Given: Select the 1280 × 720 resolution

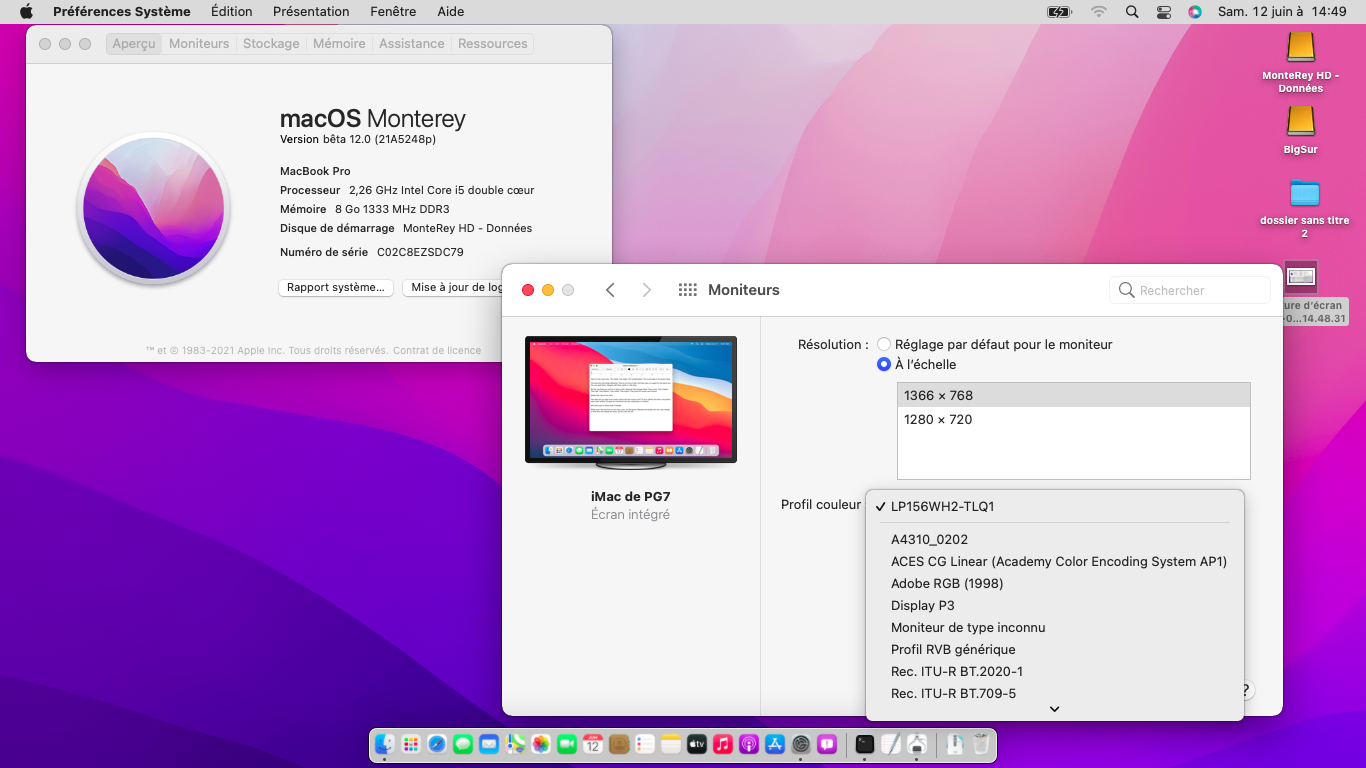Looking at the screenshot, I should (x=1074, y=419).
